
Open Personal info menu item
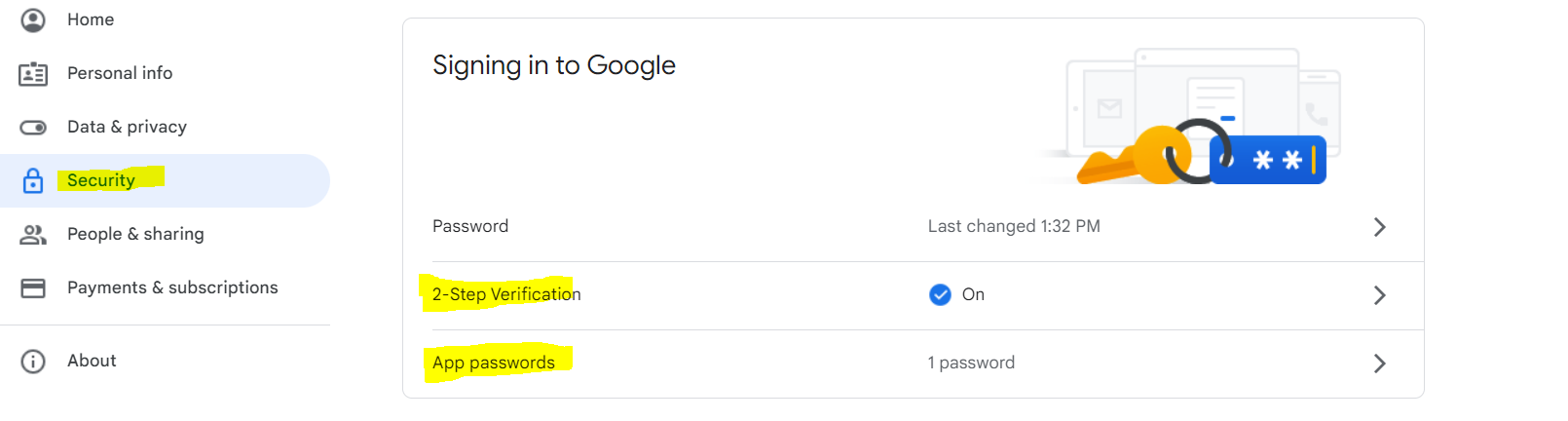[120, 73]
